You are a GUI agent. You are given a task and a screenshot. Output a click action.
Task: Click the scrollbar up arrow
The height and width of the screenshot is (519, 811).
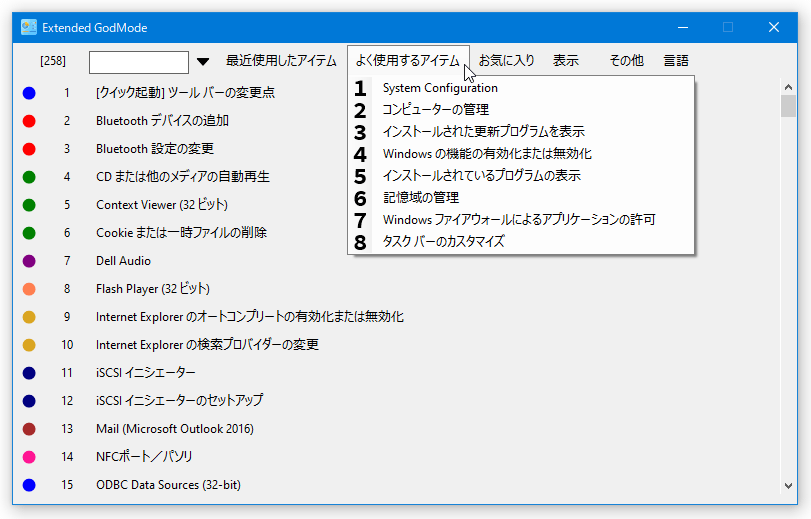click(x=788, y=87)
